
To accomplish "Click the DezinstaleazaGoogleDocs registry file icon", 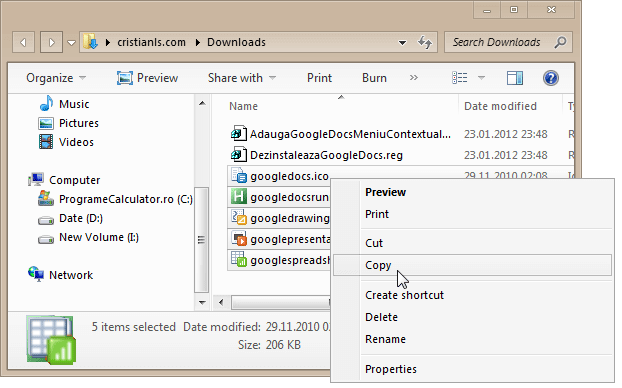I will [x=239, y=154].
